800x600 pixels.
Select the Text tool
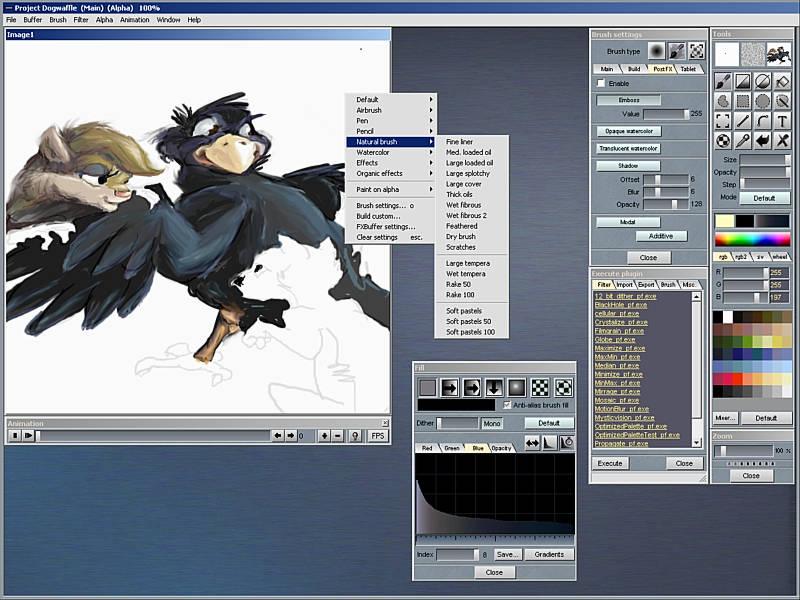pos(781,121)
